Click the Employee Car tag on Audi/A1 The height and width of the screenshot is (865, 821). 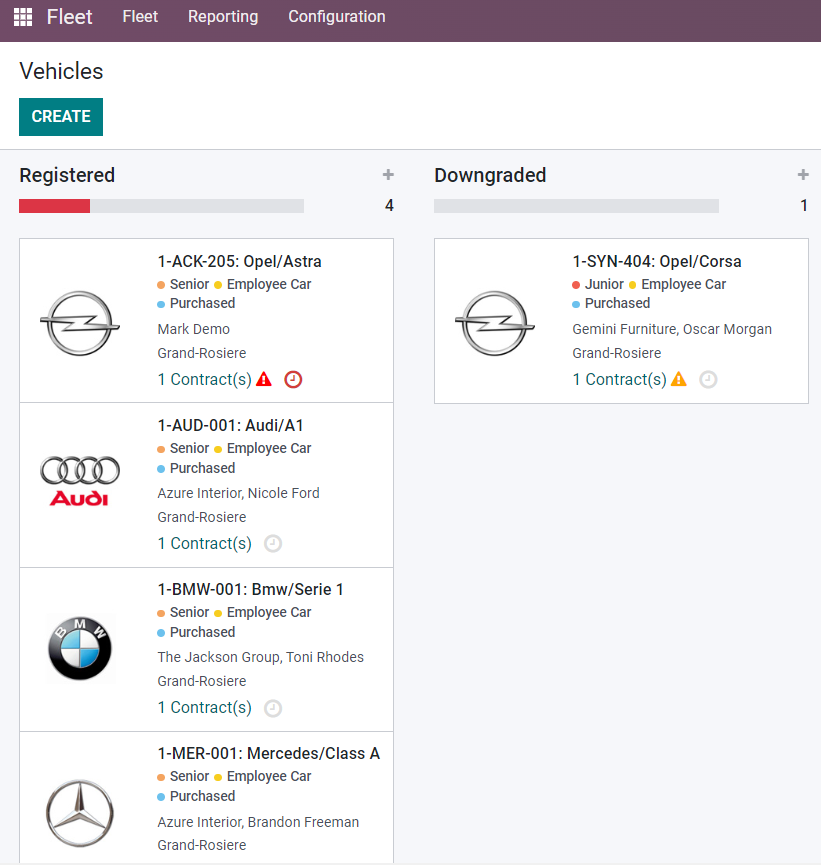click(263, 448)
